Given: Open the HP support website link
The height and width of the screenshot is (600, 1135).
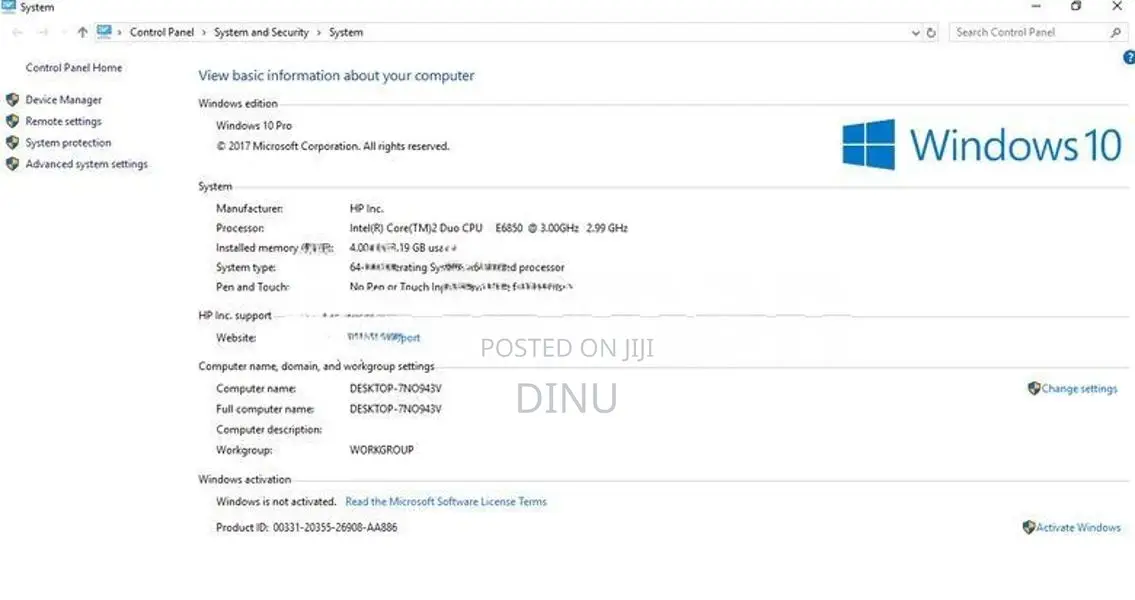Looking at the screenshot, I should [x=384, y=337].
